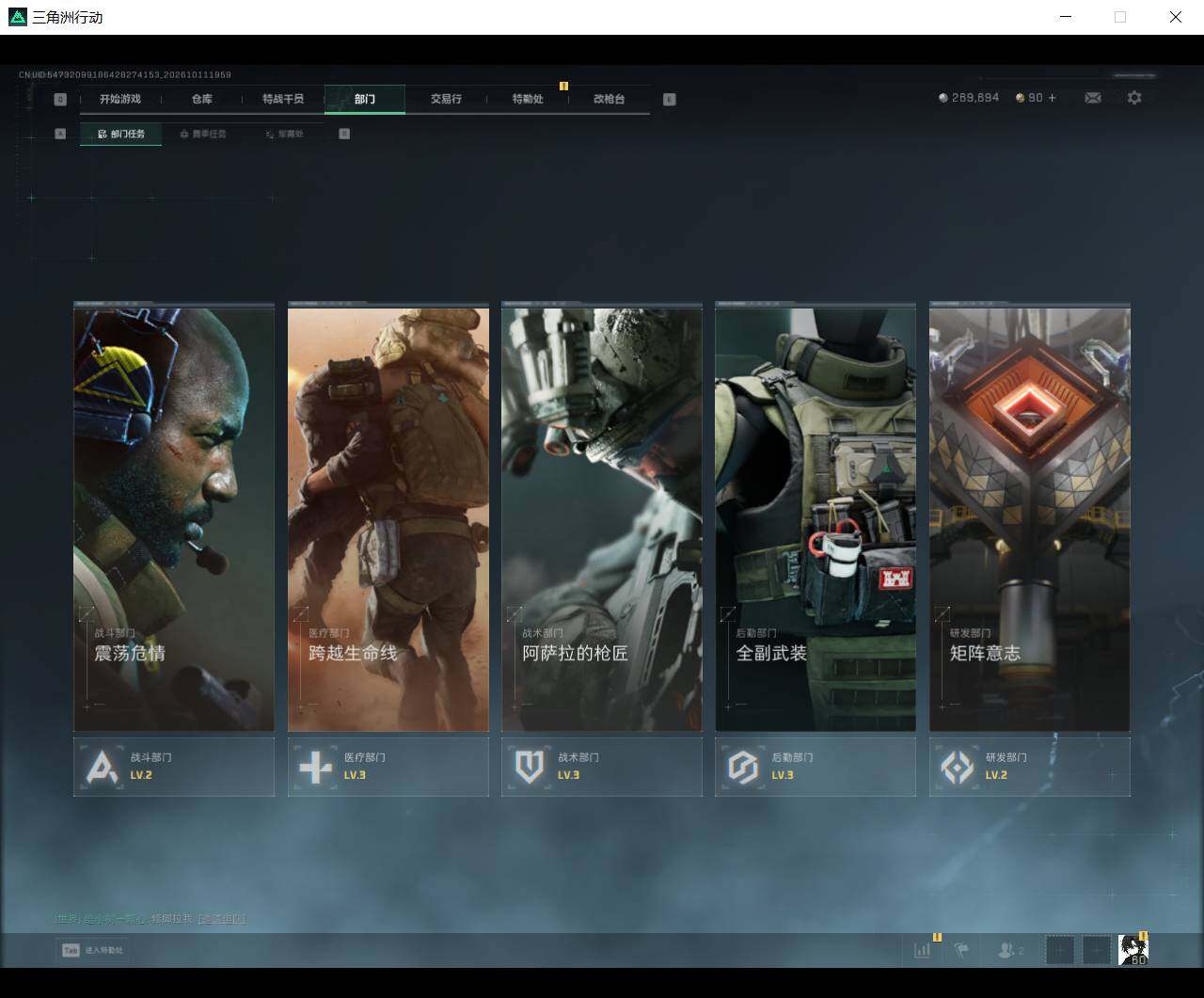This screenshot has width=1204, height=998.
Task: Click the 后勤部门 LV.3 hexagon icon
Action: (743, 768)
